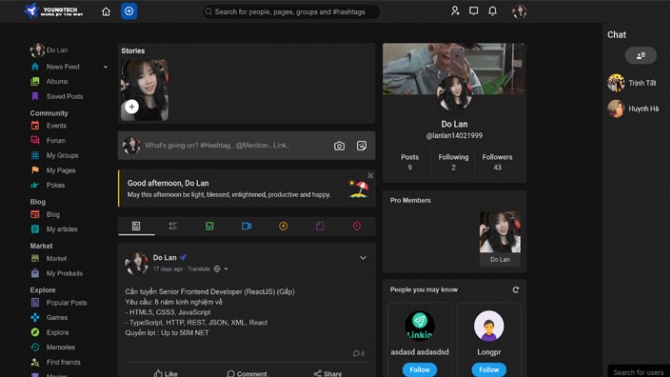
Task: Dismiss the Good afternoon greeting
Action: click(x=370, y=175)
